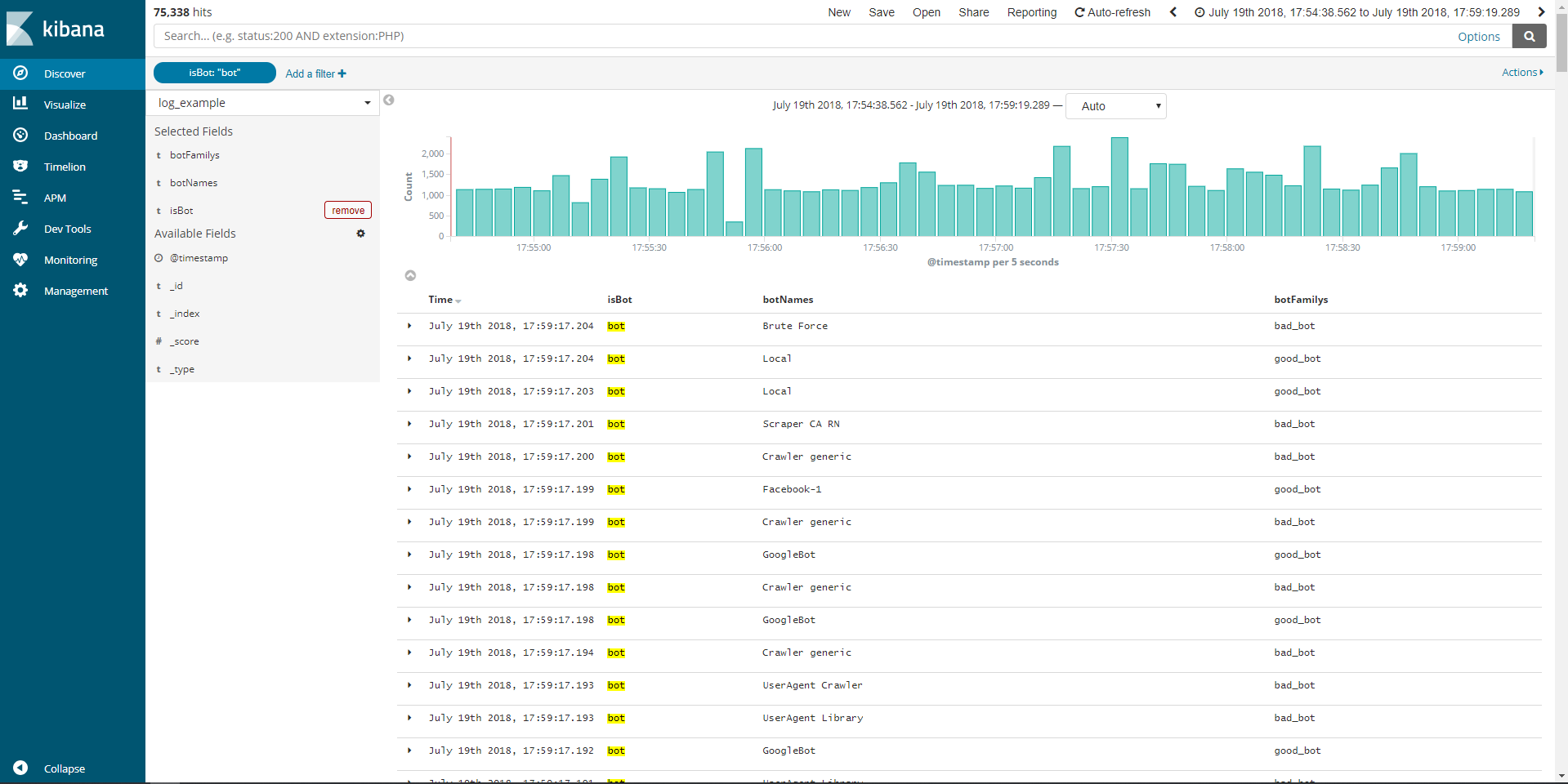Open the APM section
This screenshot has height=784, width=1568.
[x=56, y=197]
